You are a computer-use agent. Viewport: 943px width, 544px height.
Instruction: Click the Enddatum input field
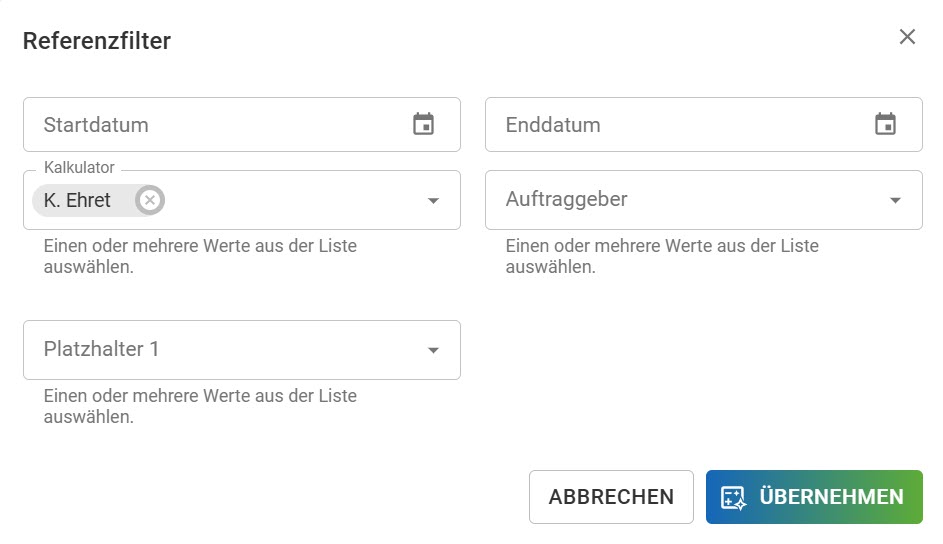coord(704,124)
